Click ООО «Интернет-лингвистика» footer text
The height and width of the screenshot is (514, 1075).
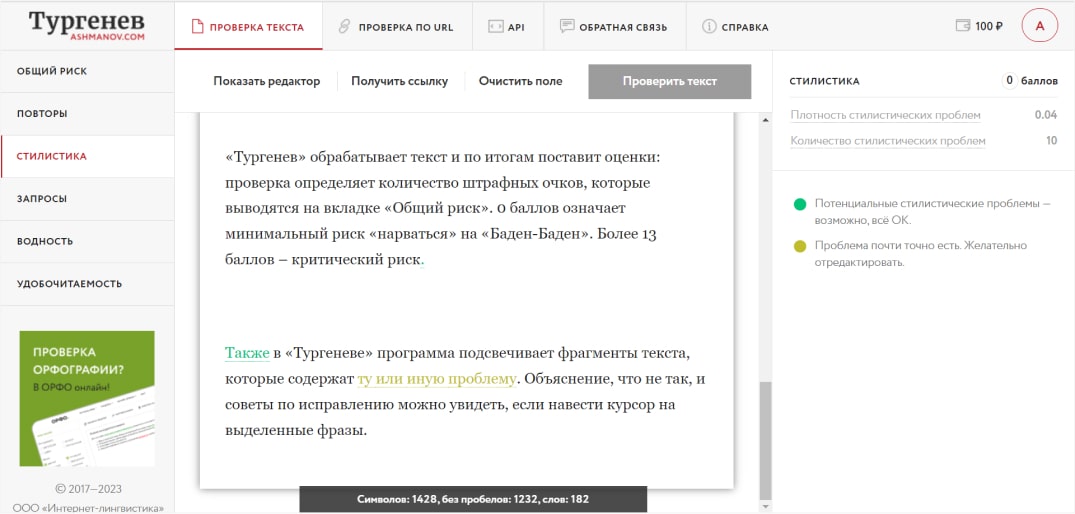pyautogui.click(x=88, y=509)
